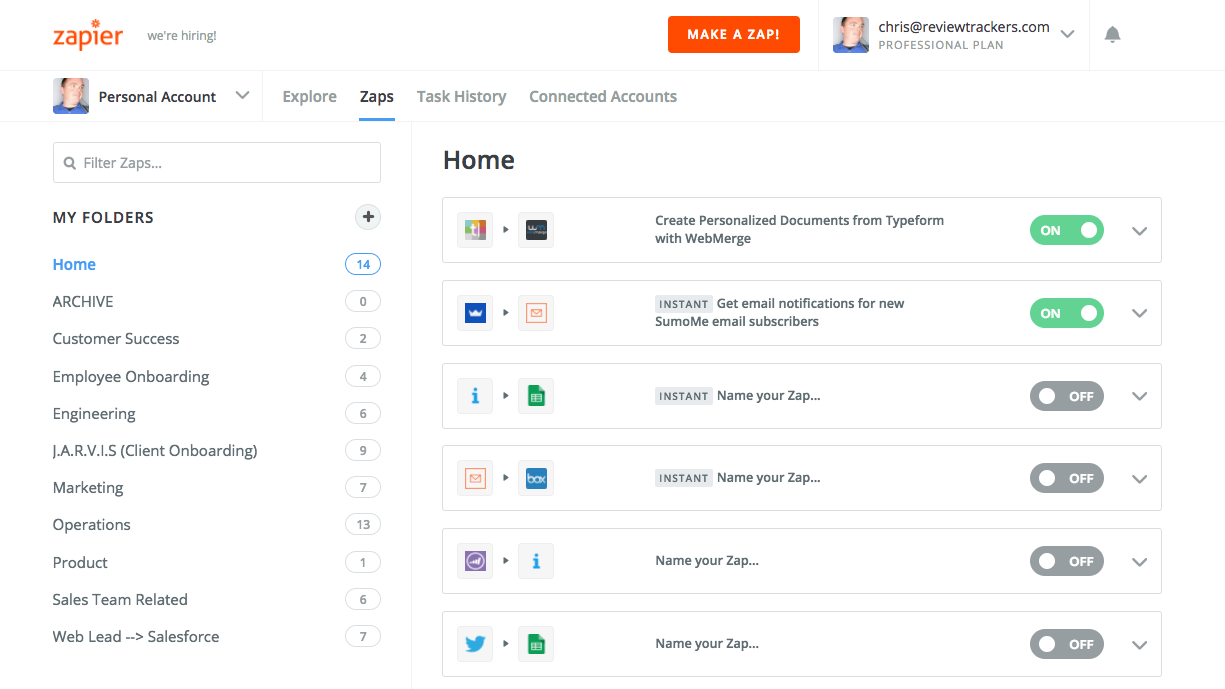Click the "PROFESSIONAL PLAN" label
Image resolution: width=1225 pixels, height=689 pixels.
(x=941, y=45)
